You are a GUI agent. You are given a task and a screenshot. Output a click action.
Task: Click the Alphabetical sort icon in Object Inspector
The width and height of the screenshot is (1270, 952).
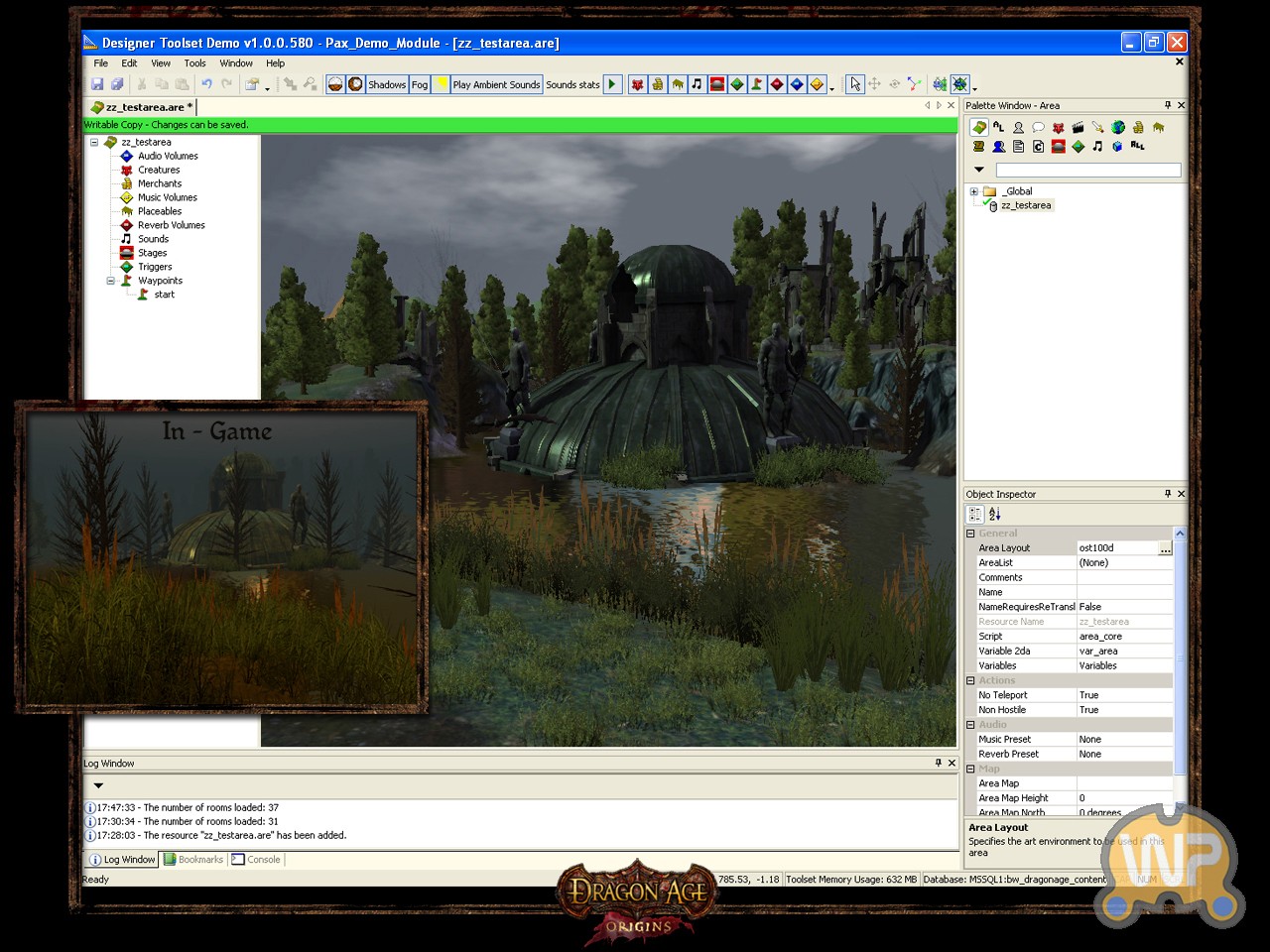pyautogui.click(x=995, y=514)
